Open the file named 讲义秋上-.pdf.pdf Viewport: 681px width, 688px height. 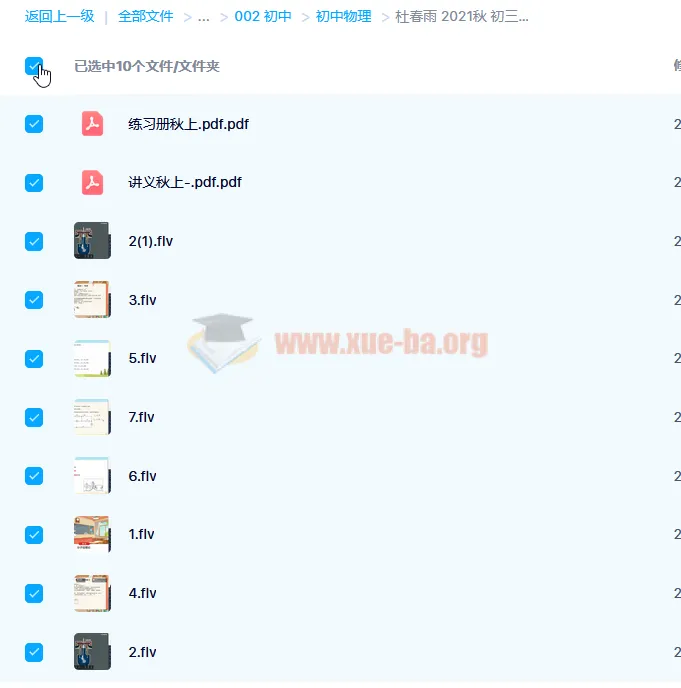[185, 183]
